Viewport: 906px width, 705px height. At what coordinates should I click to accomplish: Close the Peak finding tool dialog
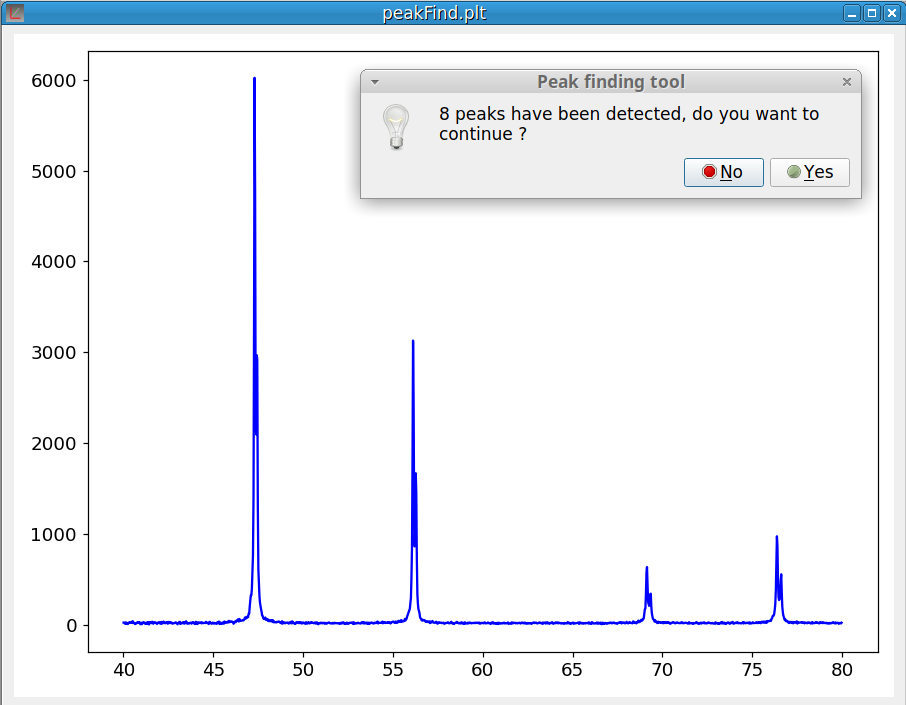coord(847,82)
